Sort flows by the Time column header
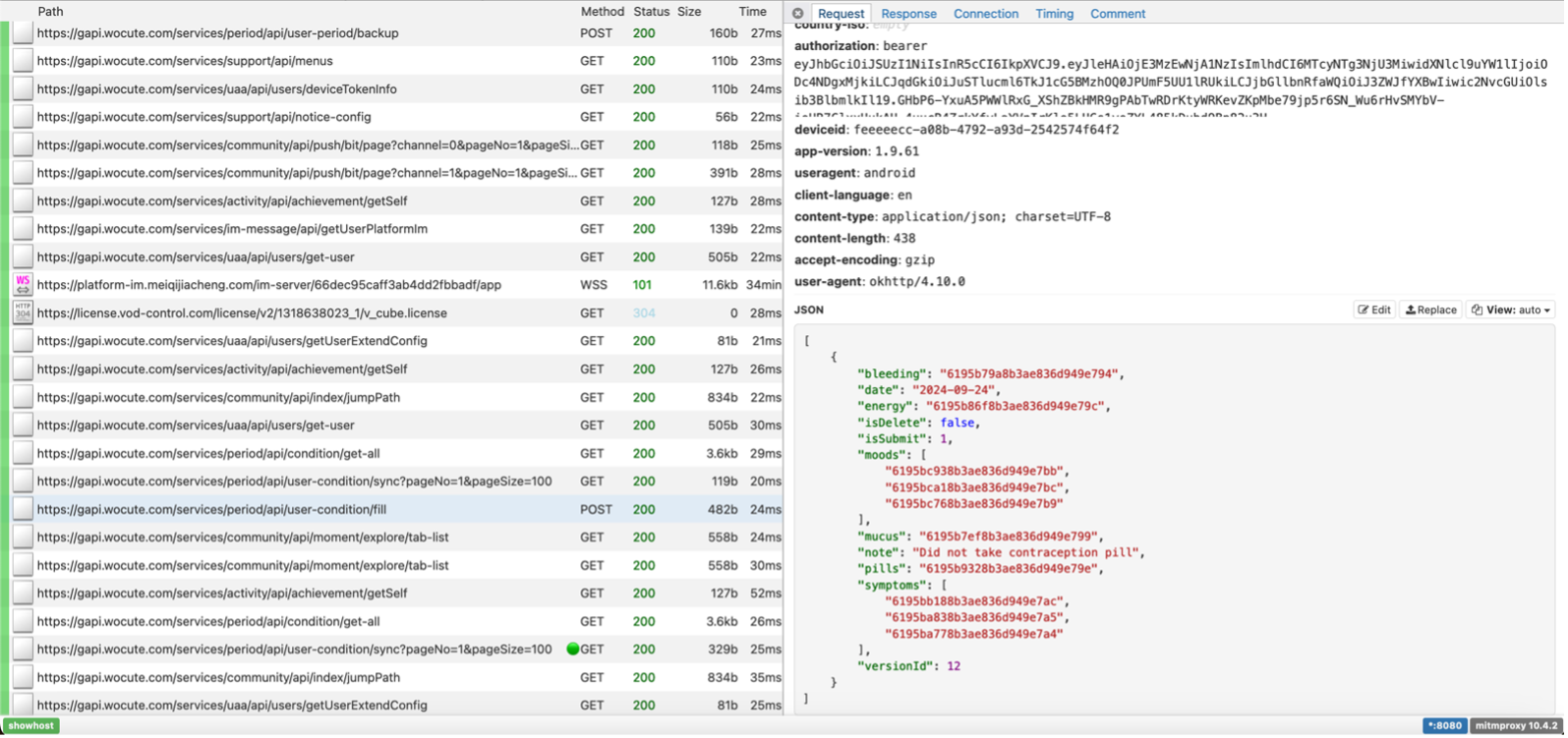 (752, 12)
